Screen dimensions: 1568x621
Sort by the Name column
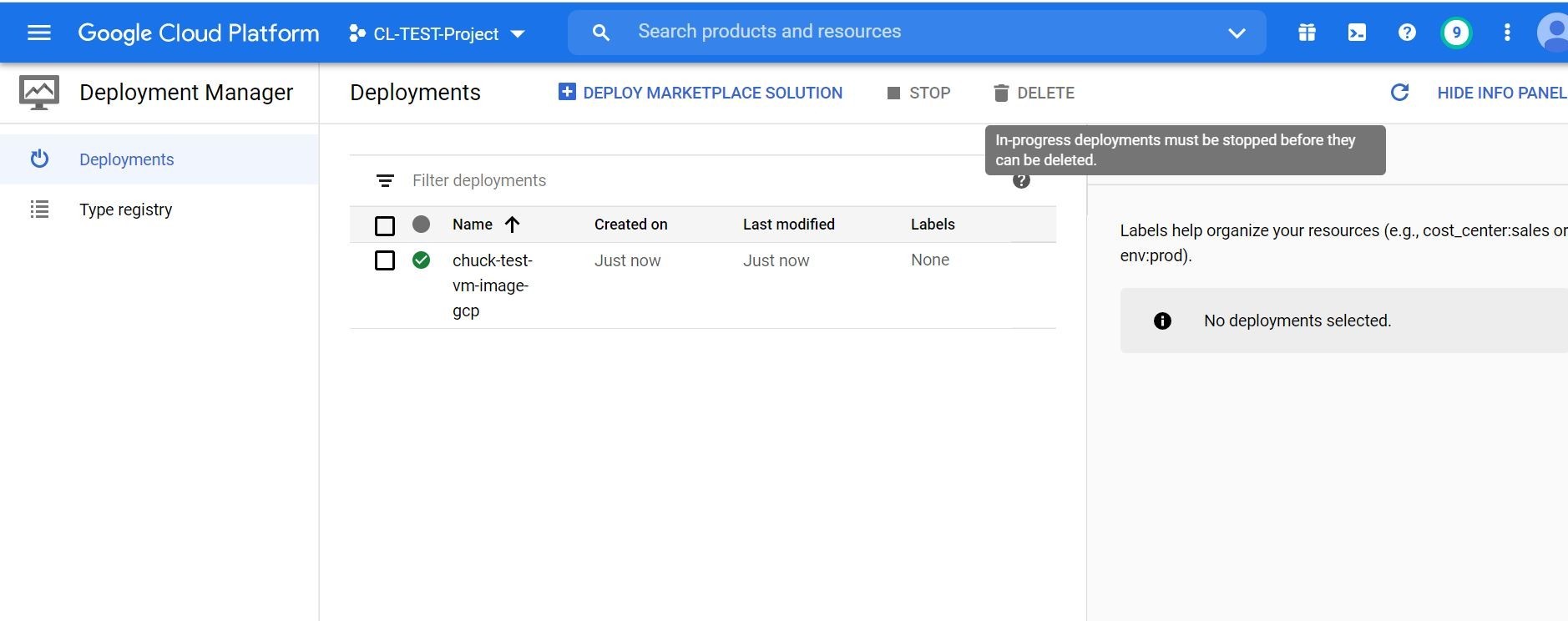coord(473,224)
